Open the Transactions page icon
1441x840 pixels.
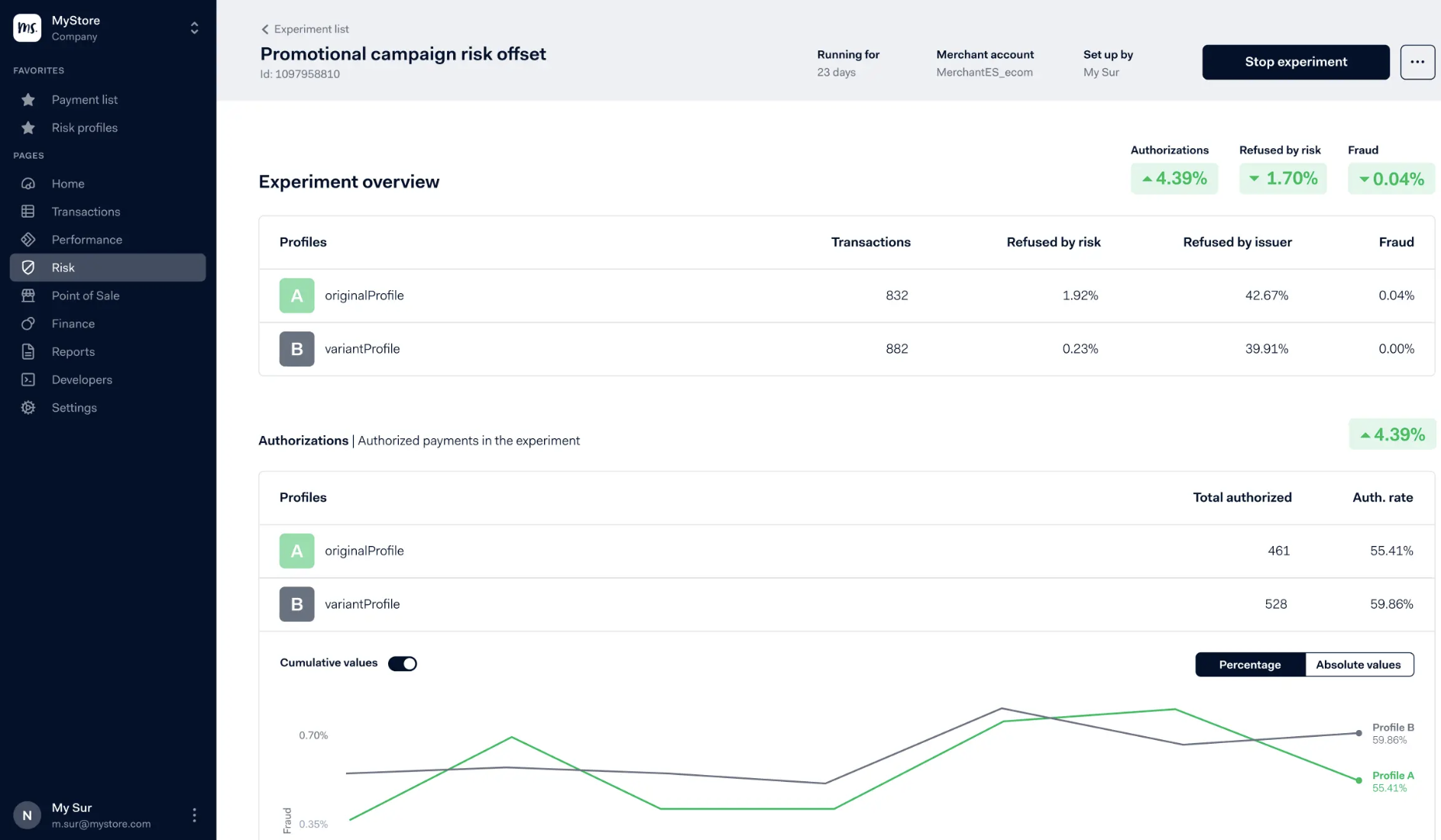[x=28, y=212]
